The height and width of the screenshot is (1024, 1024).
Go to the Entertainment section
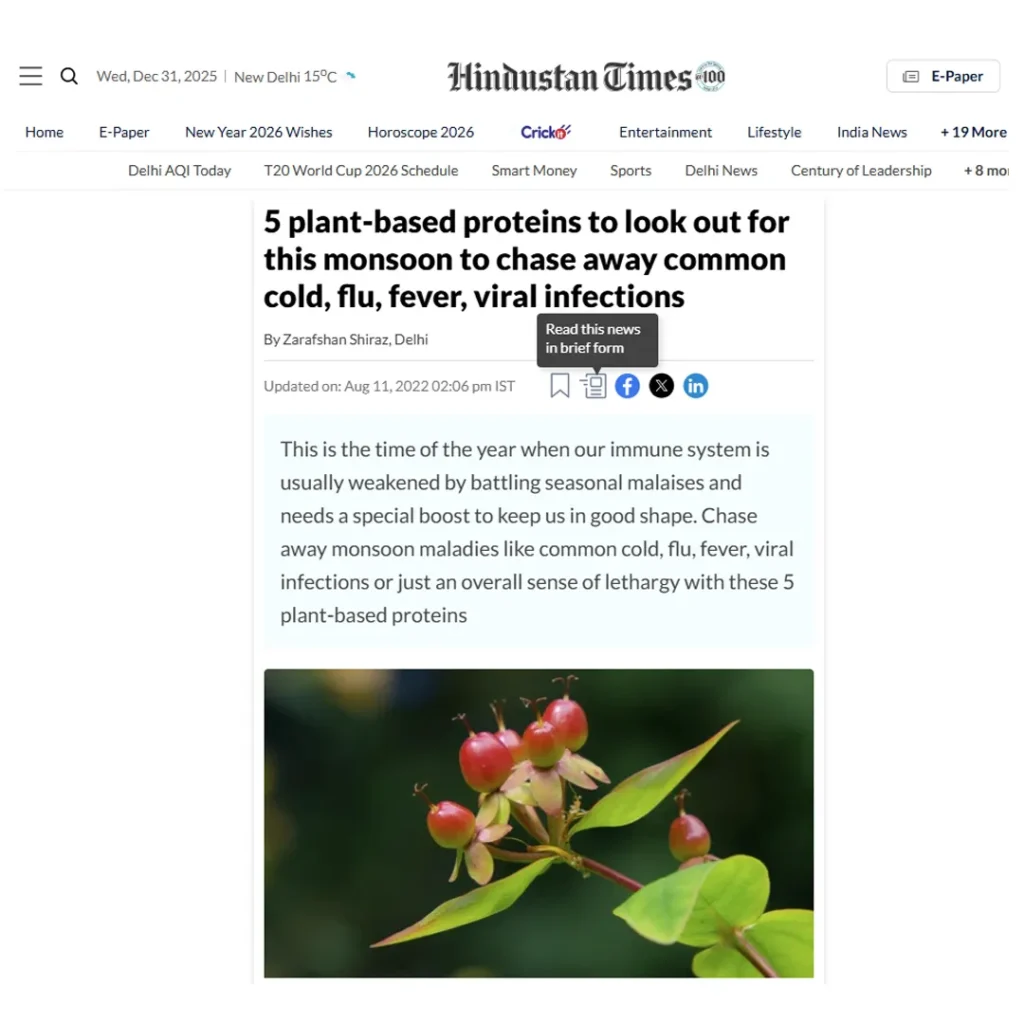[x=665, y=132]
